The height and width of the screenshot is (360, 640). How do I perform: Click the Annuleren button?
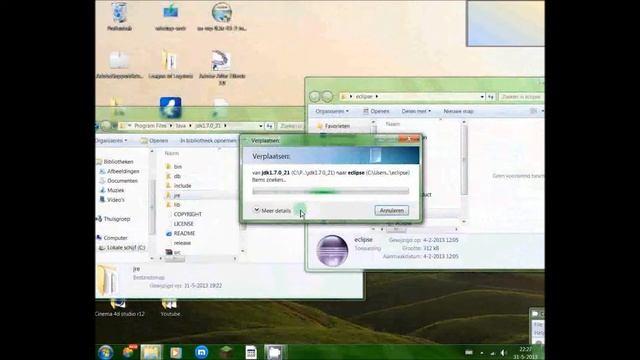(391, 211)
